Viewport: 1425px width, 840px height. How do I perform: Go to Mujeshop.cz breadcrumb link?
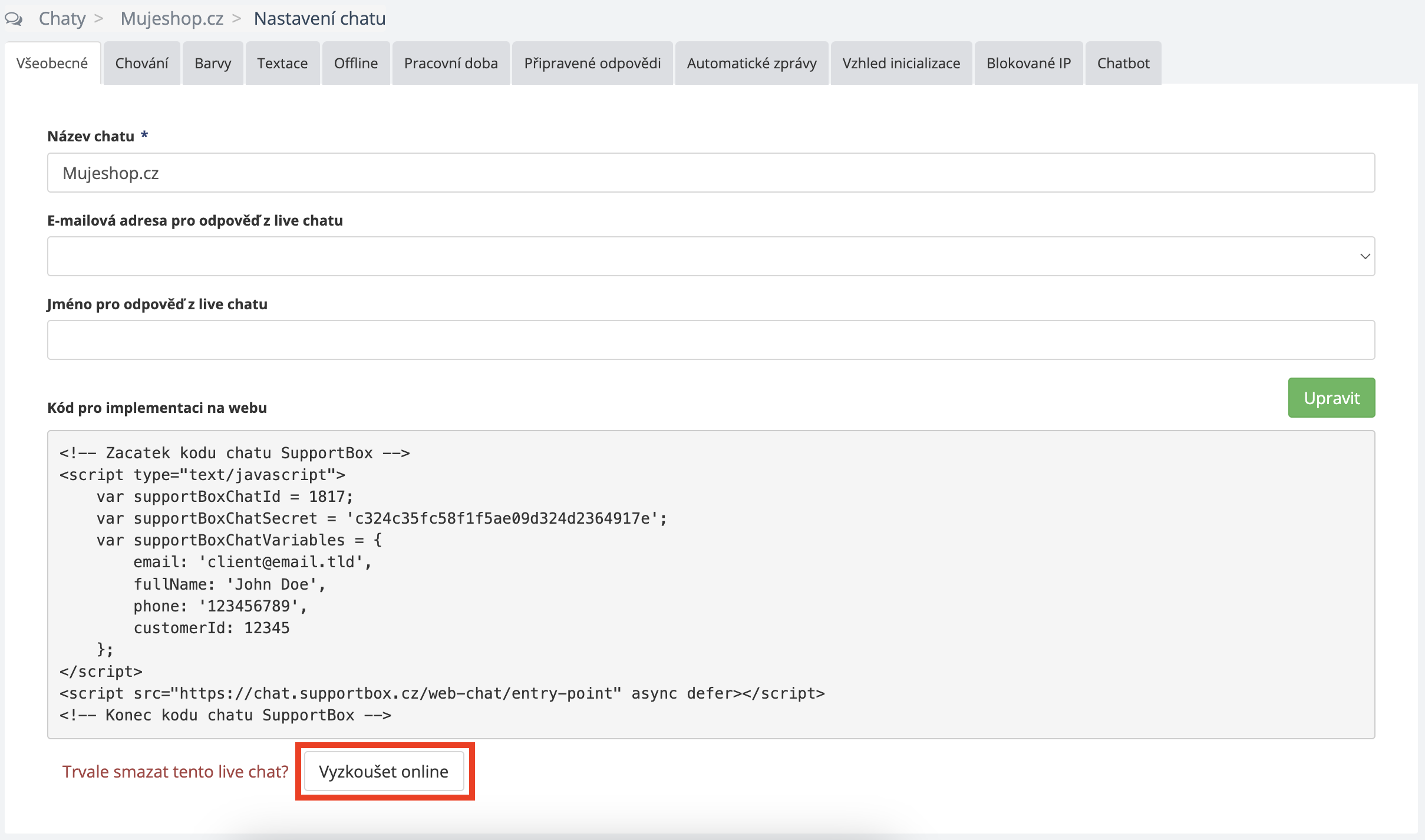pyautogui.click(x=171, y=19)
